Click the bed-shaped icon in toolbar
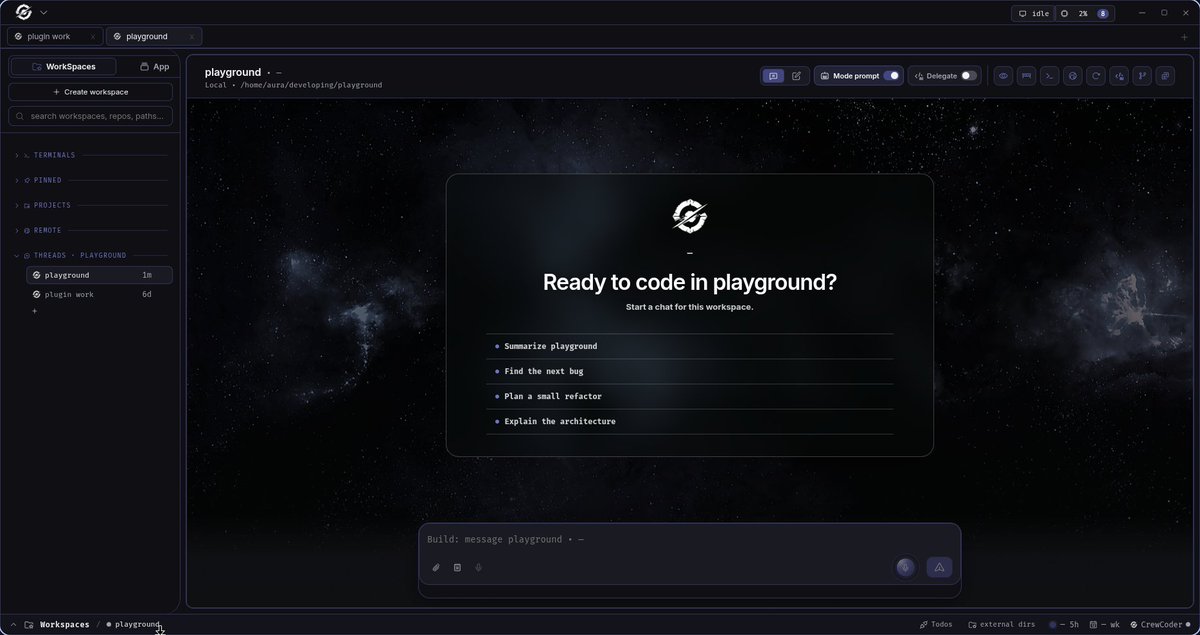 tap(1026, 76)
